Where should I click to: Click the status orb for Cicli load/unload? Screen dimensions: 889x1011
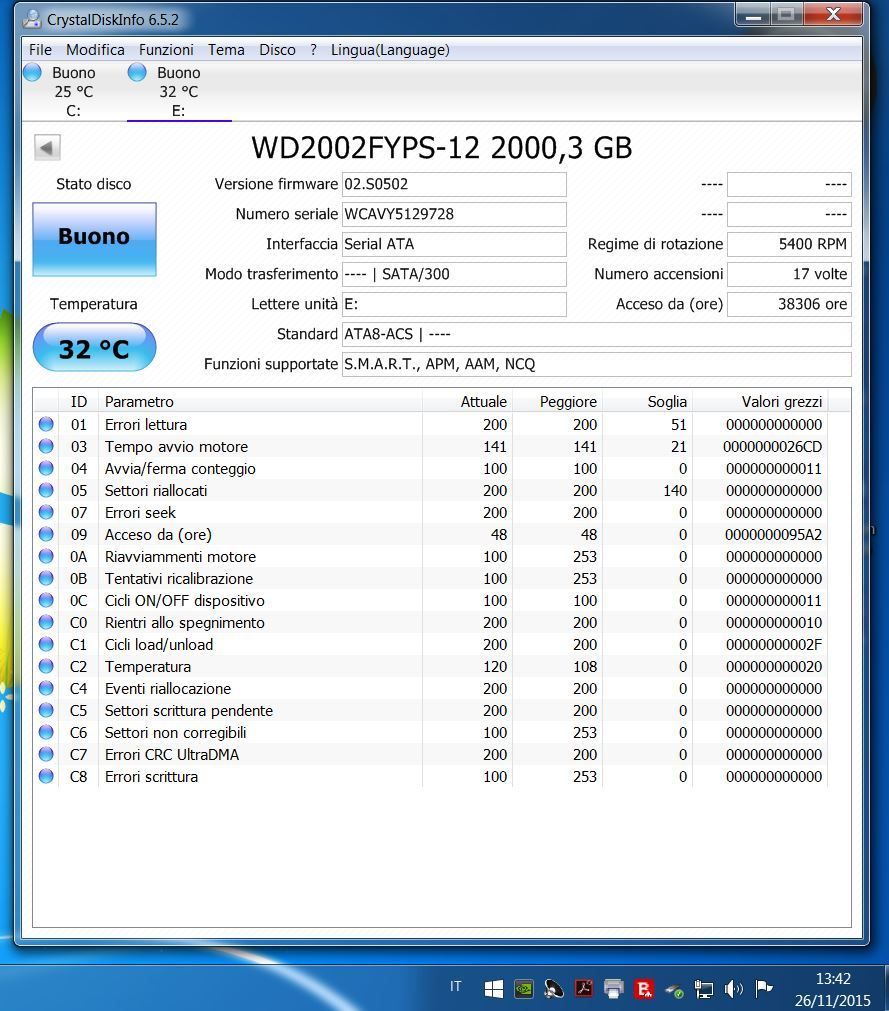(x=46, y=644)
